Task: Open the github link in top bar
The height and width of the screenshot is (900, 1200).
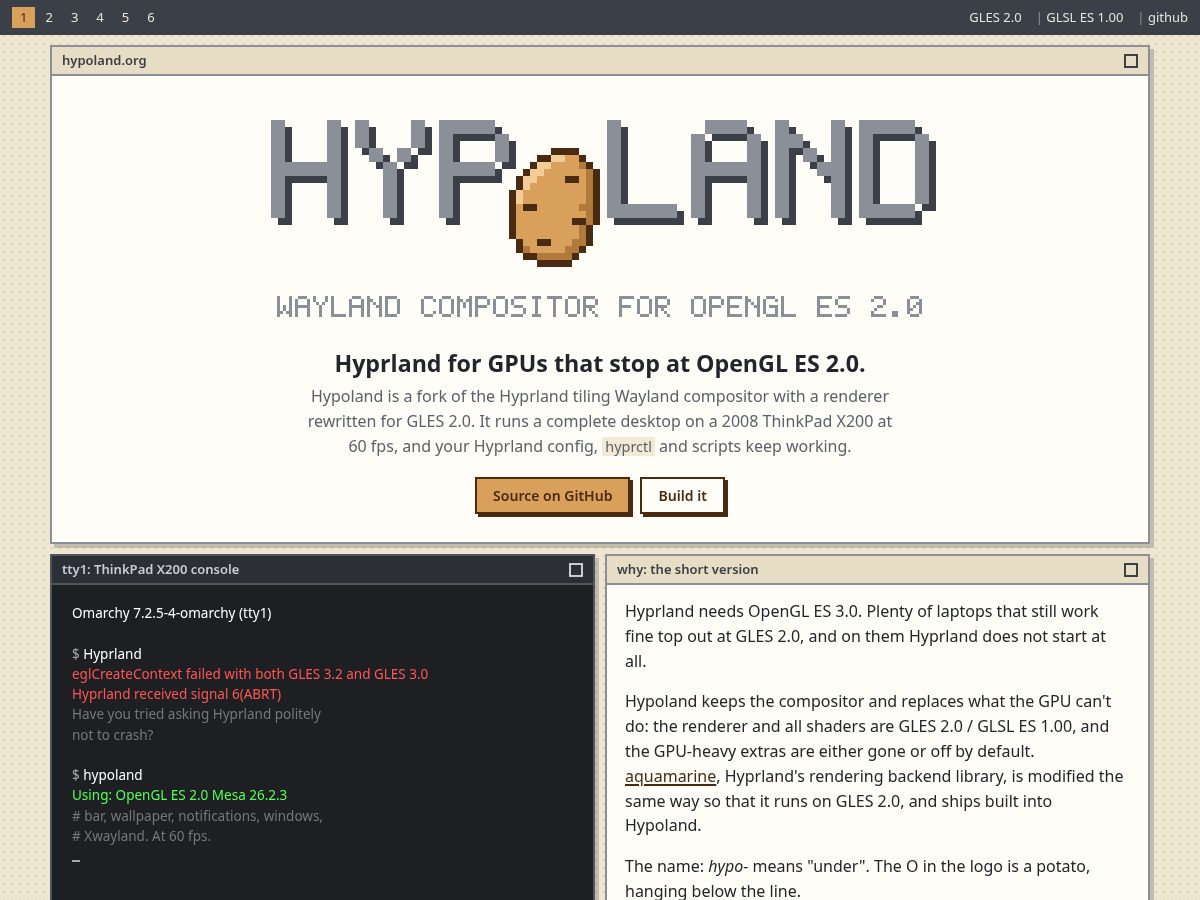Action: click(1168, 17)
